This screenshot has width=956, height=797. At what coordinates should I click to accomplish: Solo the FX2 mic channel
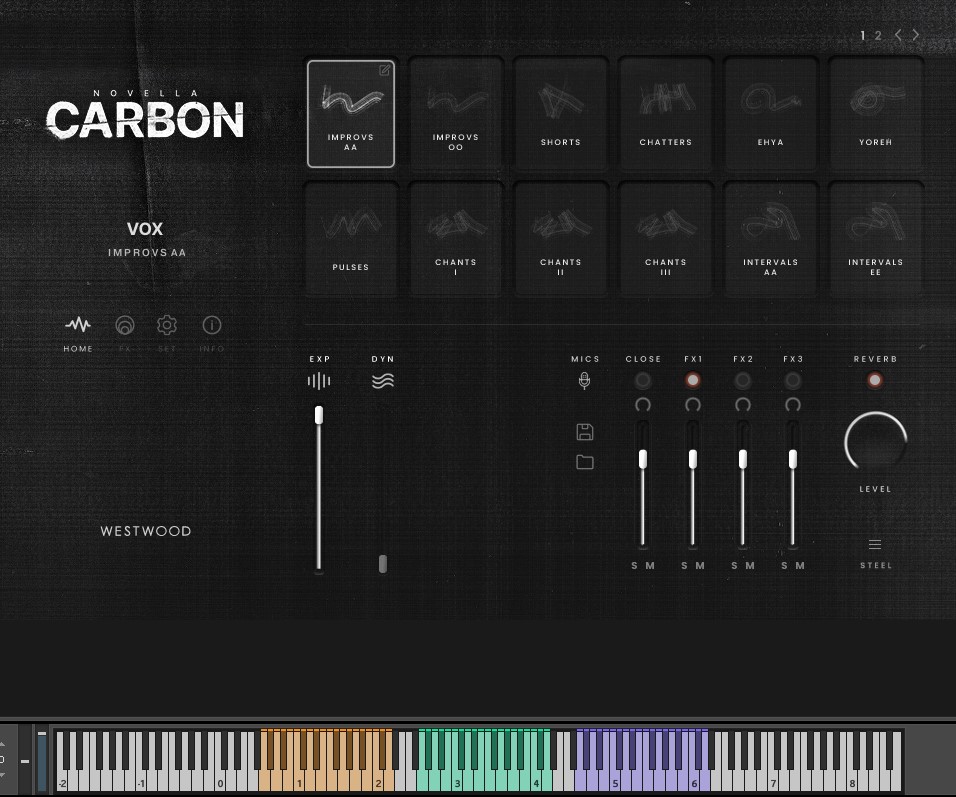(735, 565)
